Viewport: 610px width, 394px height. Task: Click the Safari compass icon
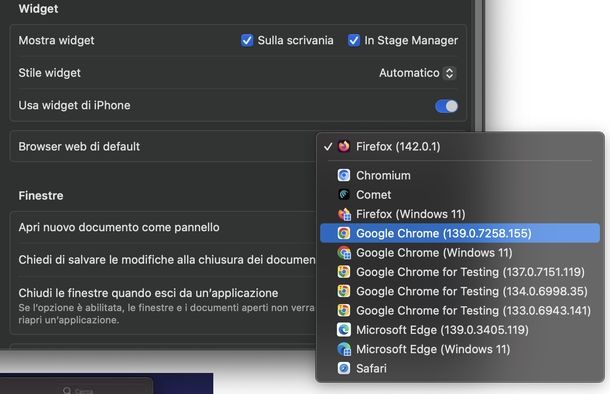coord(344,368)
